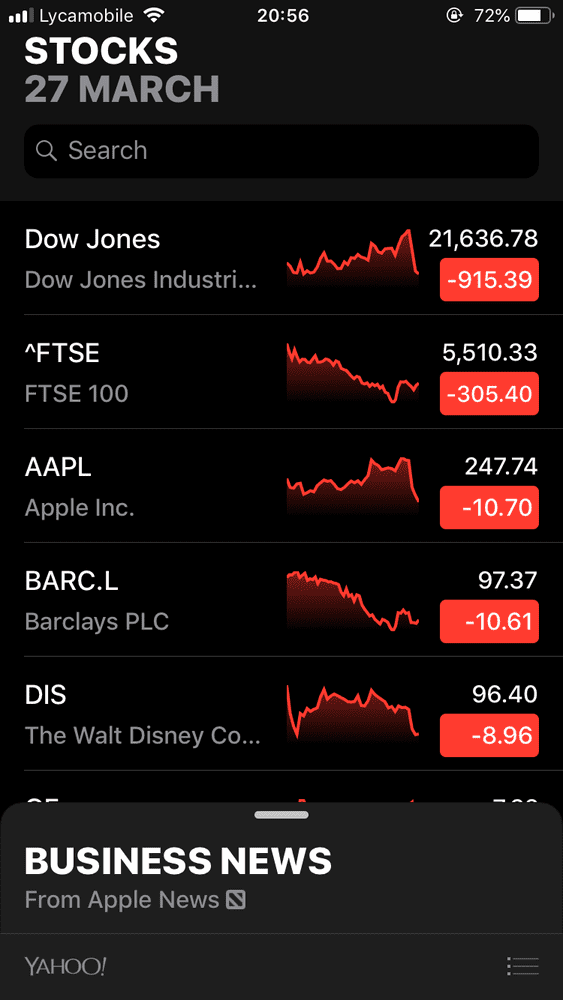Viewport: 563px width, 1000px height.
Task: Toggle Dow Jones change badge -915.39
Action: [x=489, y=279]
